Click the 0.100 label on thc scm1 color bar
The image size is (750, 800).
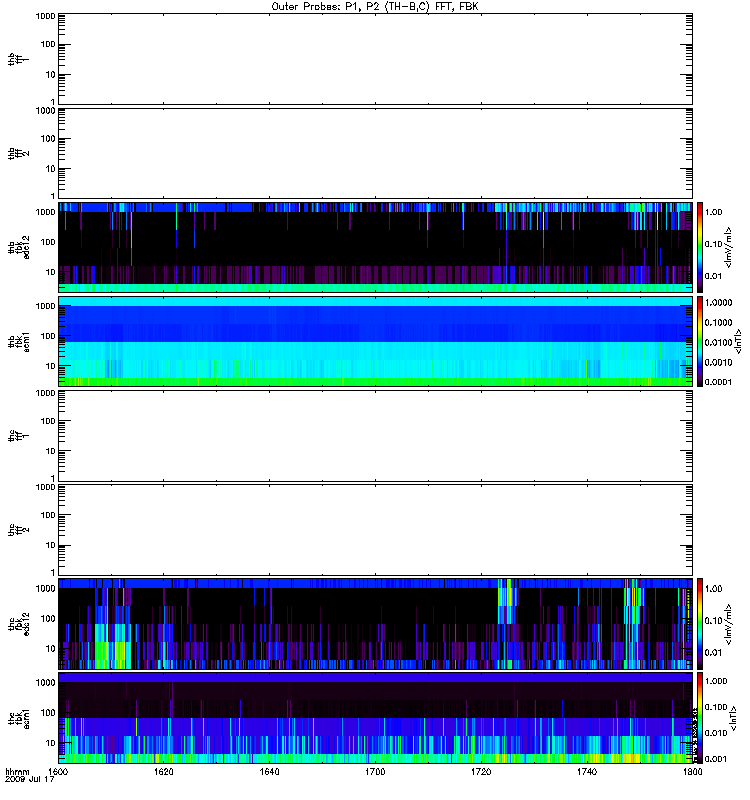click(x=716, y=707)
